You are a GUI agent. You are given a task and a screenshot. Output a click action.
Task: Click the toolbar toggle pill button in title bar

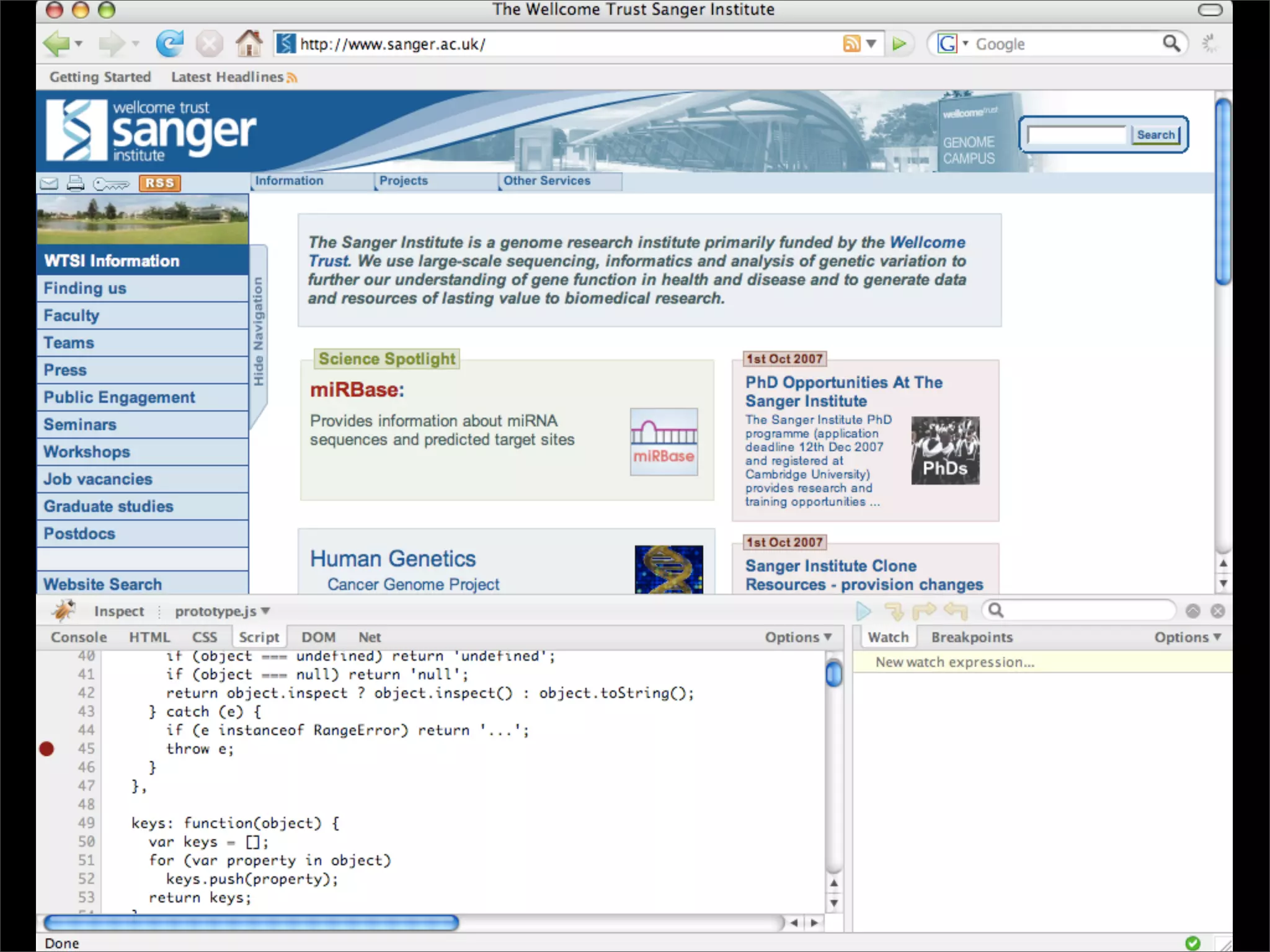[x=1210, y=10]
